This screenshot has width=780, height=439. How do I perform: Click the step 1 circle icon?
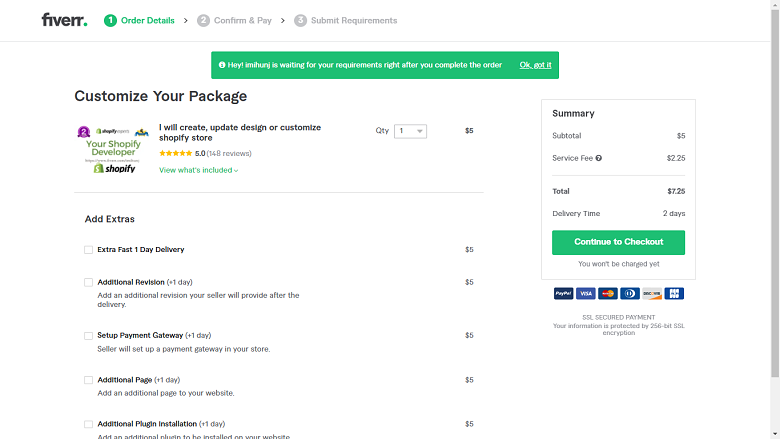tap(110, 20)
